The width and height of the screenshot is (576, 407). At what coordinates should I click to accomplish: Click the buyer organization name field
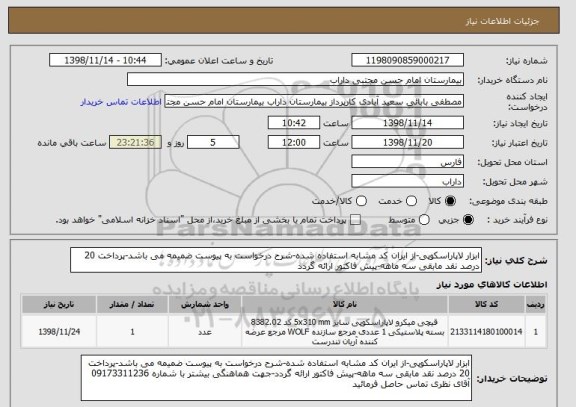point(295,80)
